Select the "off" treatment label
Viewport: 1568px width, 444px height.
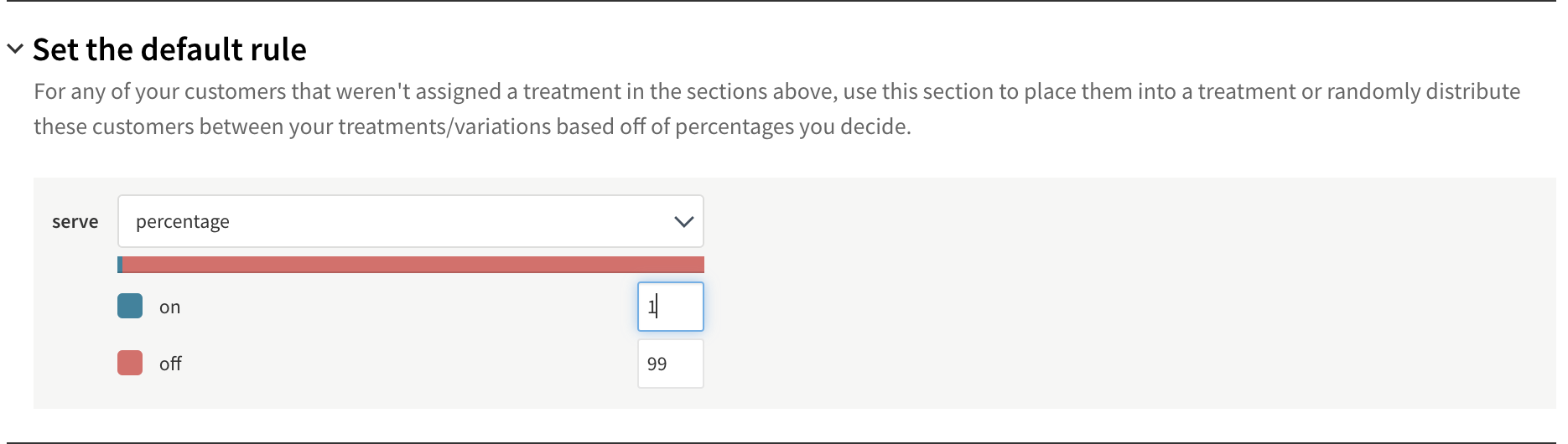click(170, 364)
